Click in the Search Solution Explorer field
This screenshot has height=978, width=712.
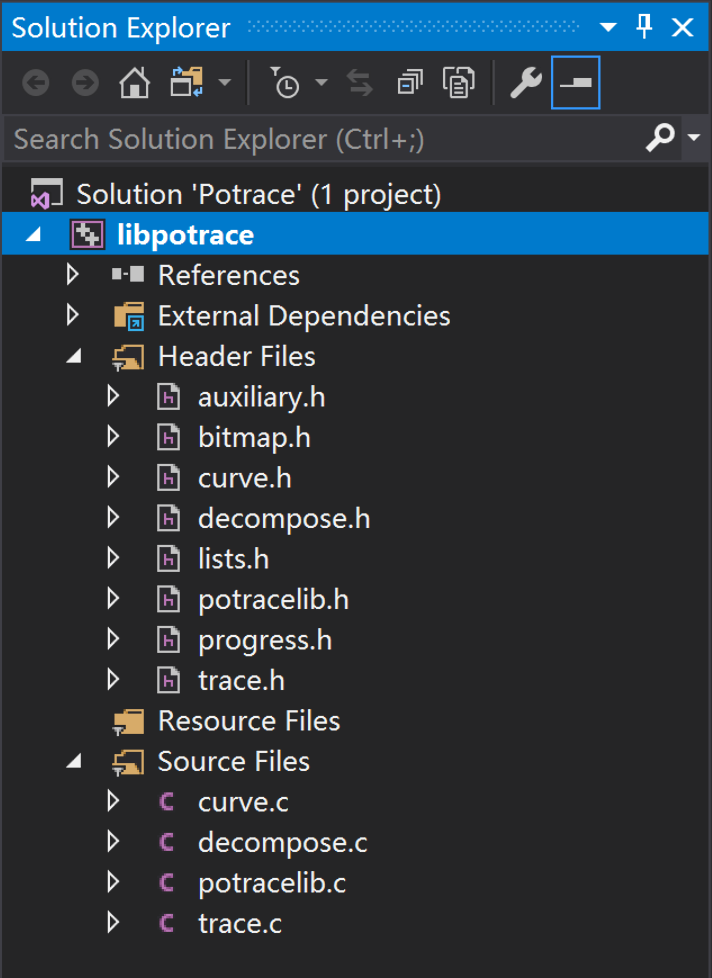tap(320, 138)
